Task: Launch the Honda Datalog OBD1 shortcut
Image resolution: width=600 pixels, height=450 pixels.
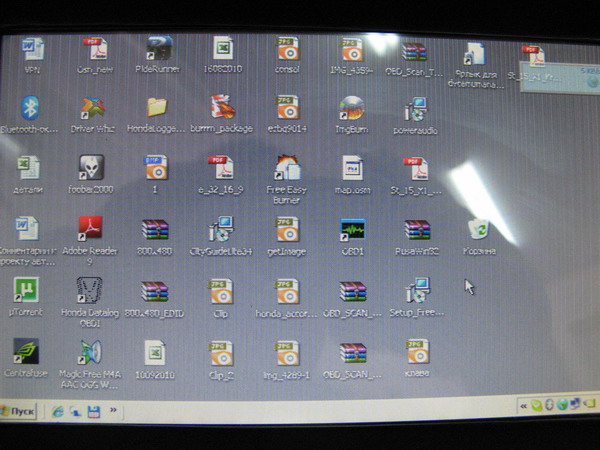Action: (89, 290)
